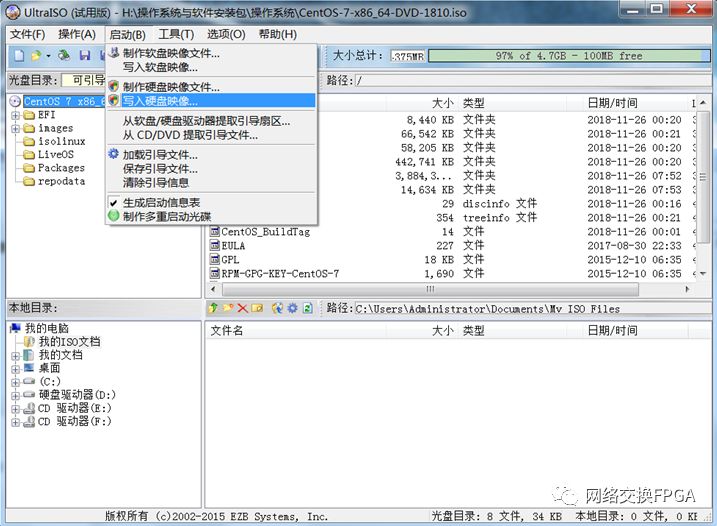
Task: Click the blue gear settings icon in local toolbar
Action: pyautogui.click(x=292, y=308)
